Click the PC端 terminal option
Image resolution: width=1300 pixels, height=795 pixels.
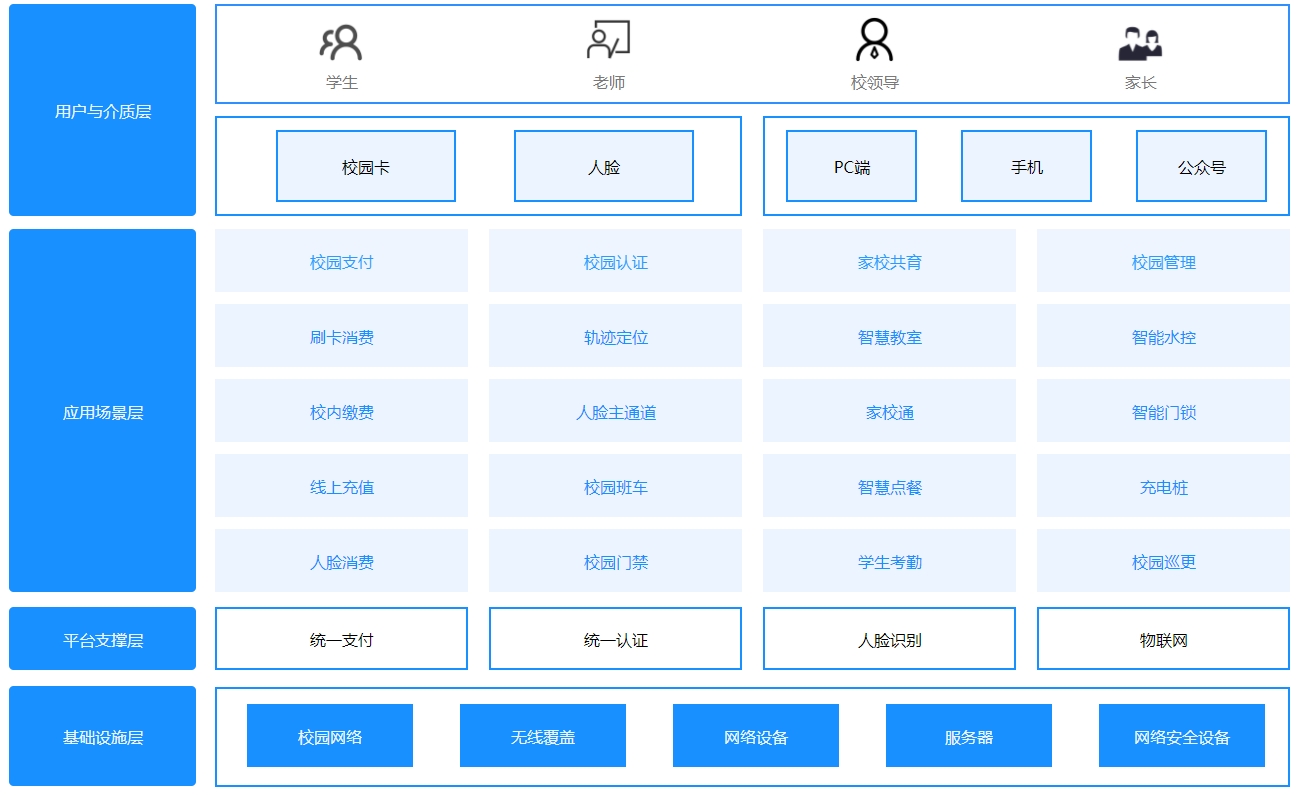pos(851,166)
